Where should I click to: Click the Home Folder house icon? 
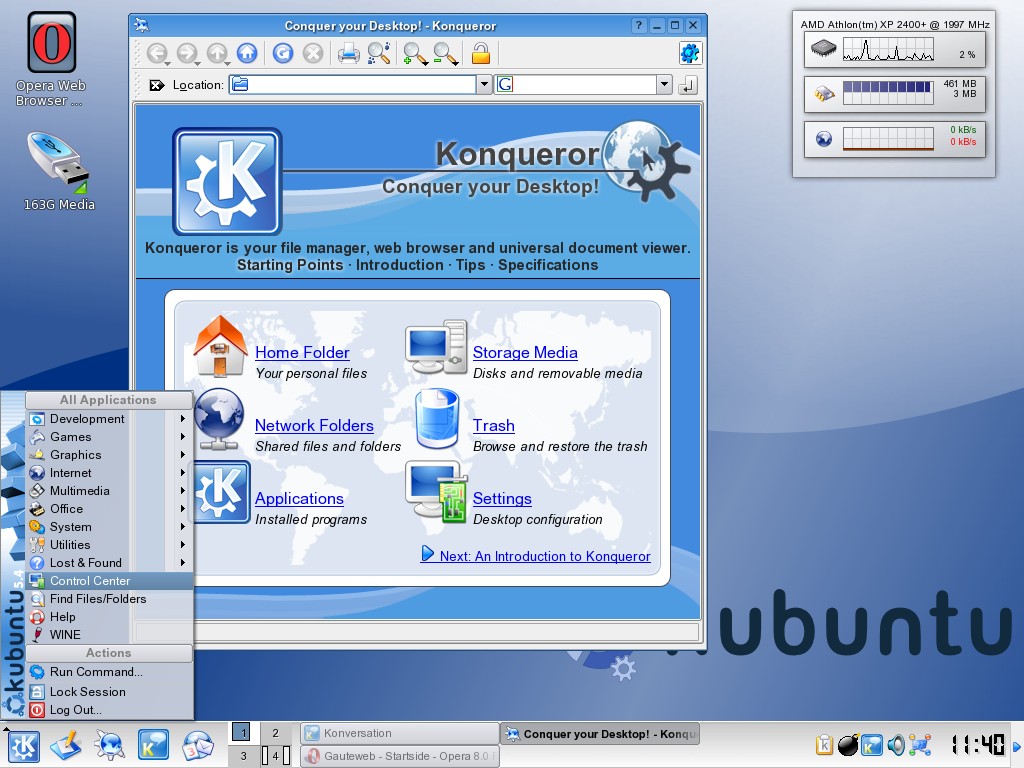pos(220,346)
